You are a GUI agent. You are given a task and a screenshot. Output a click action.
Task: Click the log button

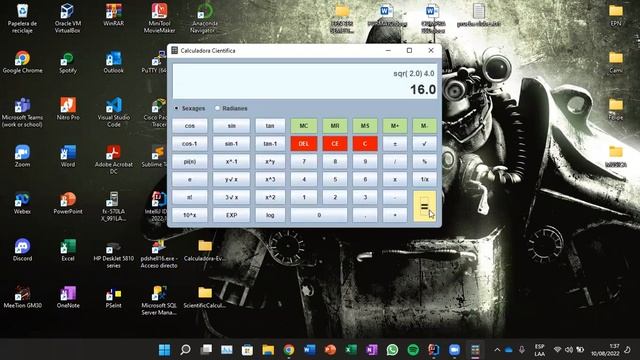click(270, 215)
